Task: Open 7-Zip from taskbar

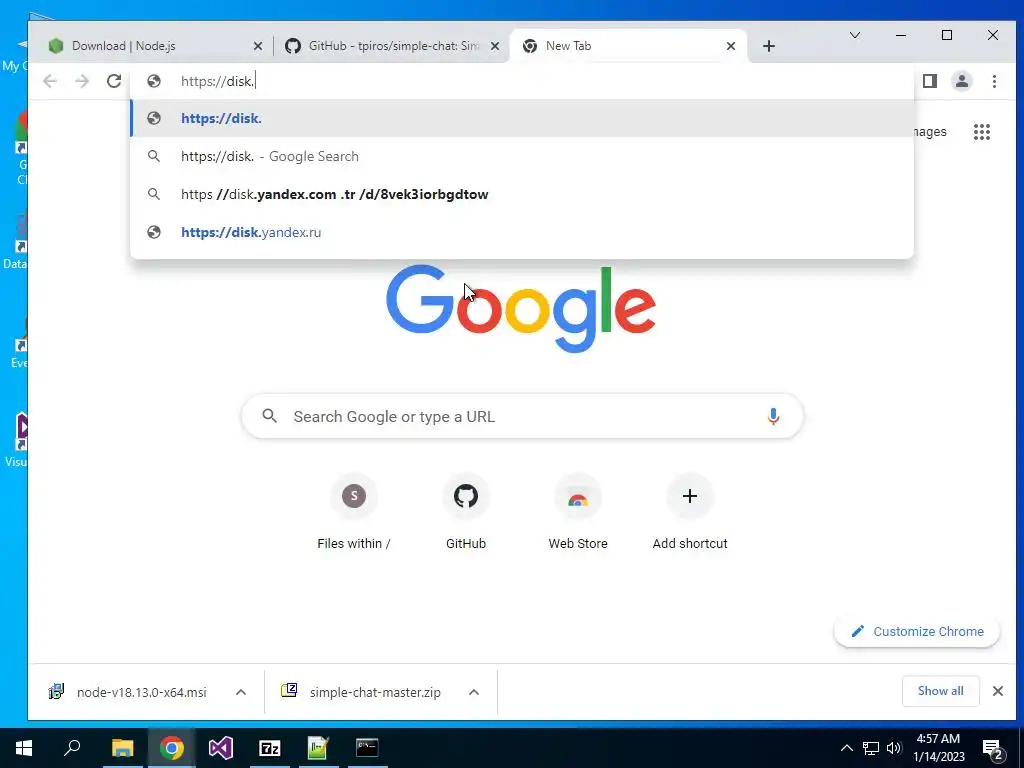Action: tap(270, 748)
